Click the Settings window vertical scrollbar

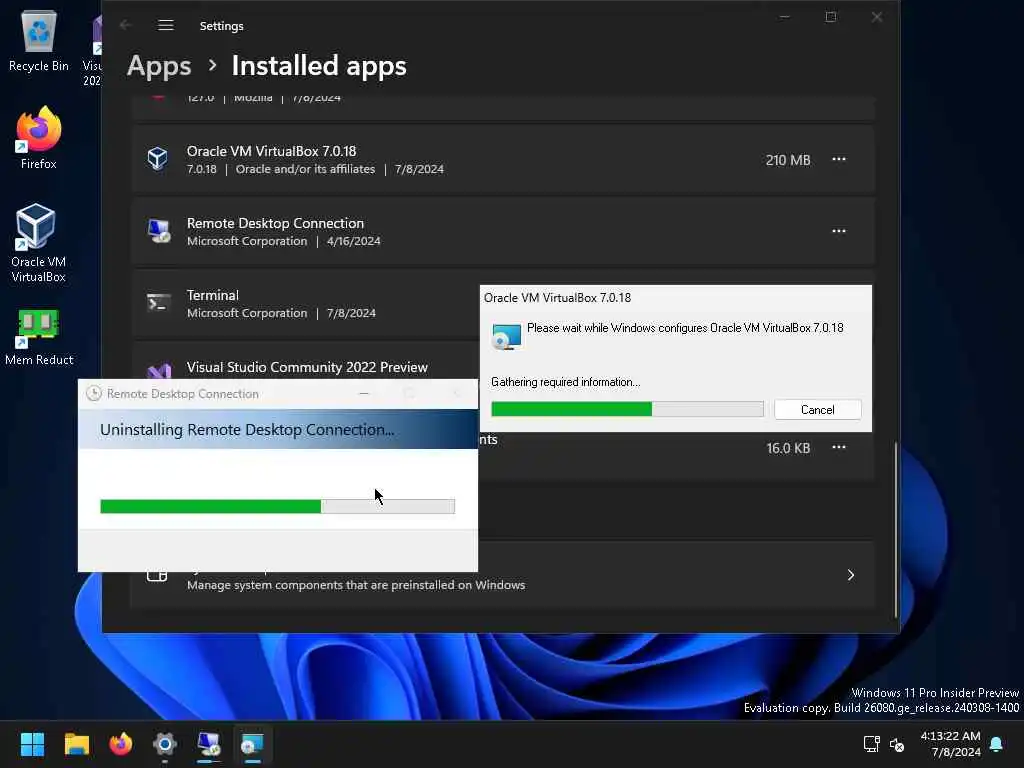pyautogui.click(x=895, y=529)
